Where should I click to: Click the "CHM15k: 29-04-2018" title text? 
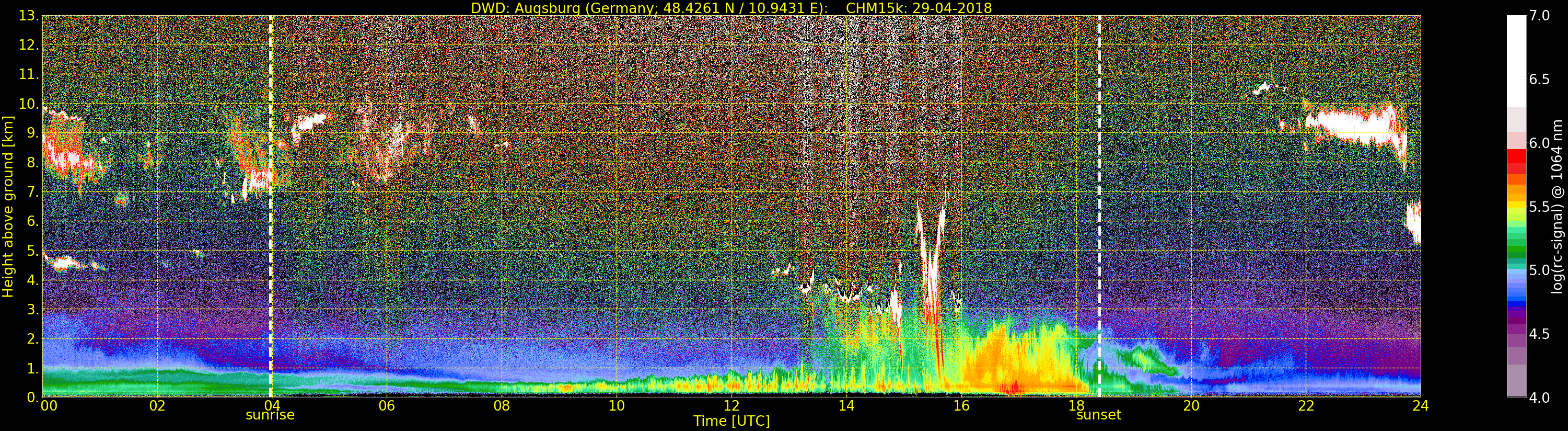pos(919,8)
